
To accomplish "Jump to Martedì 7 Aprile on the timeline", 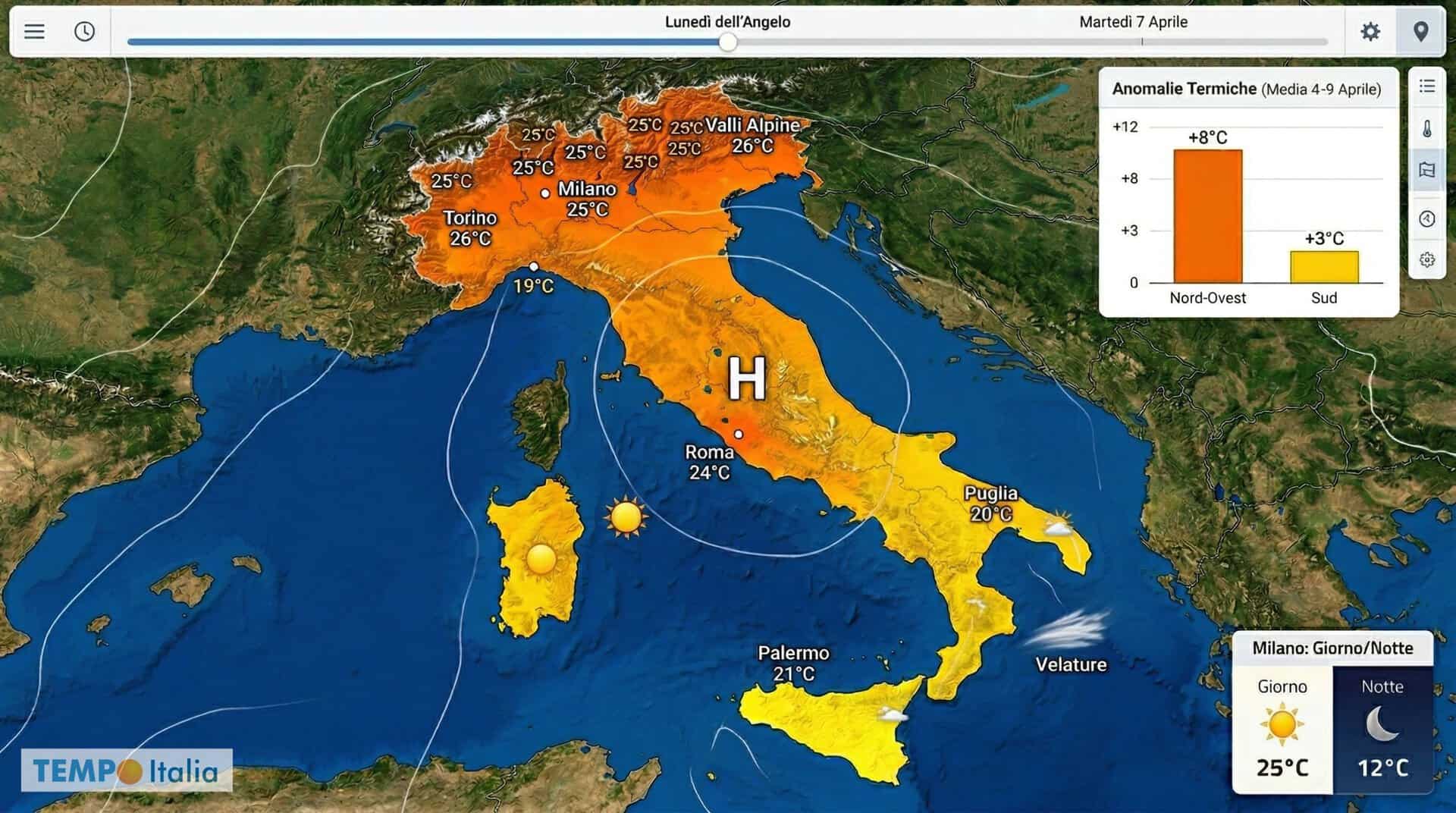I will click(x=1133, y=22).
